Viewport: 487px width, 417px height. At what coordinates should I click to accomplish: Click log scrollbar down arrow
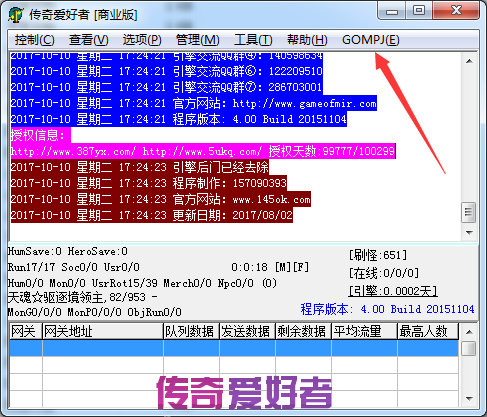pos(469,232)
